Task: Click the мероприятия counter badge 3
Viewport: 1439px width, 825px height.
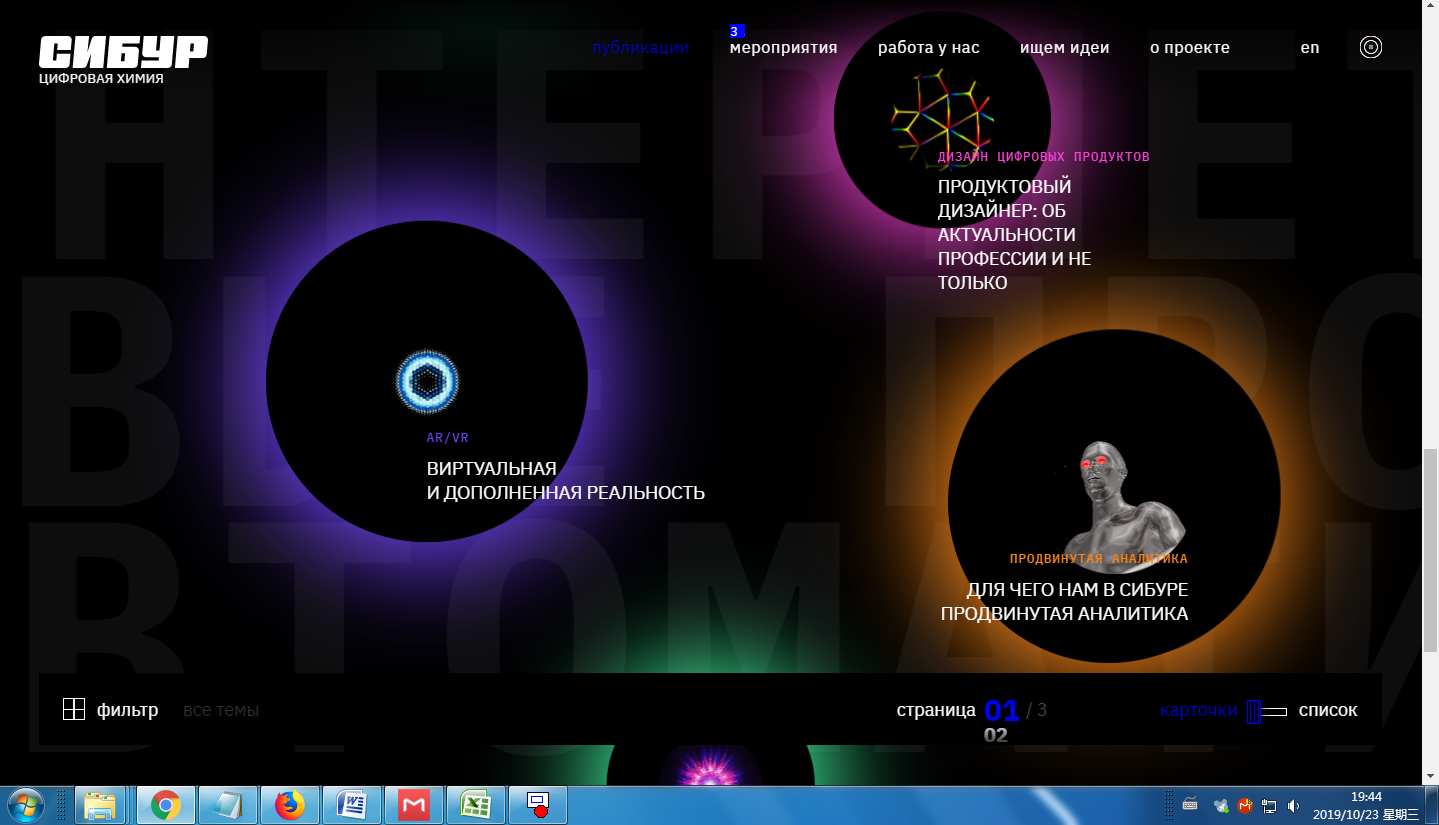Action: pyautogui.click(x=736, y=31)
